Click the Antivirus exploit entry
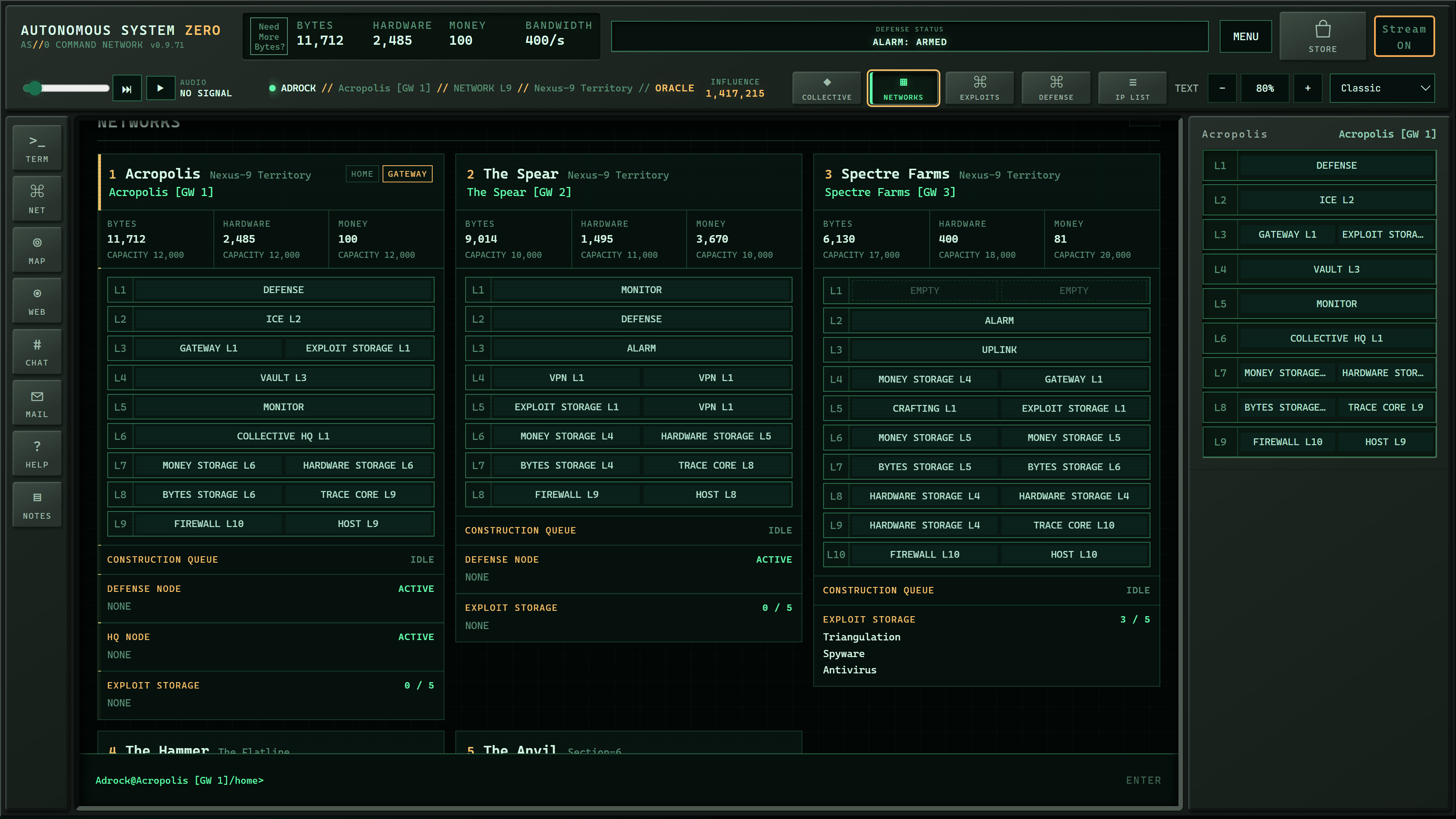The height and width of the screenshot is (819, 1456). coord(849,670)
